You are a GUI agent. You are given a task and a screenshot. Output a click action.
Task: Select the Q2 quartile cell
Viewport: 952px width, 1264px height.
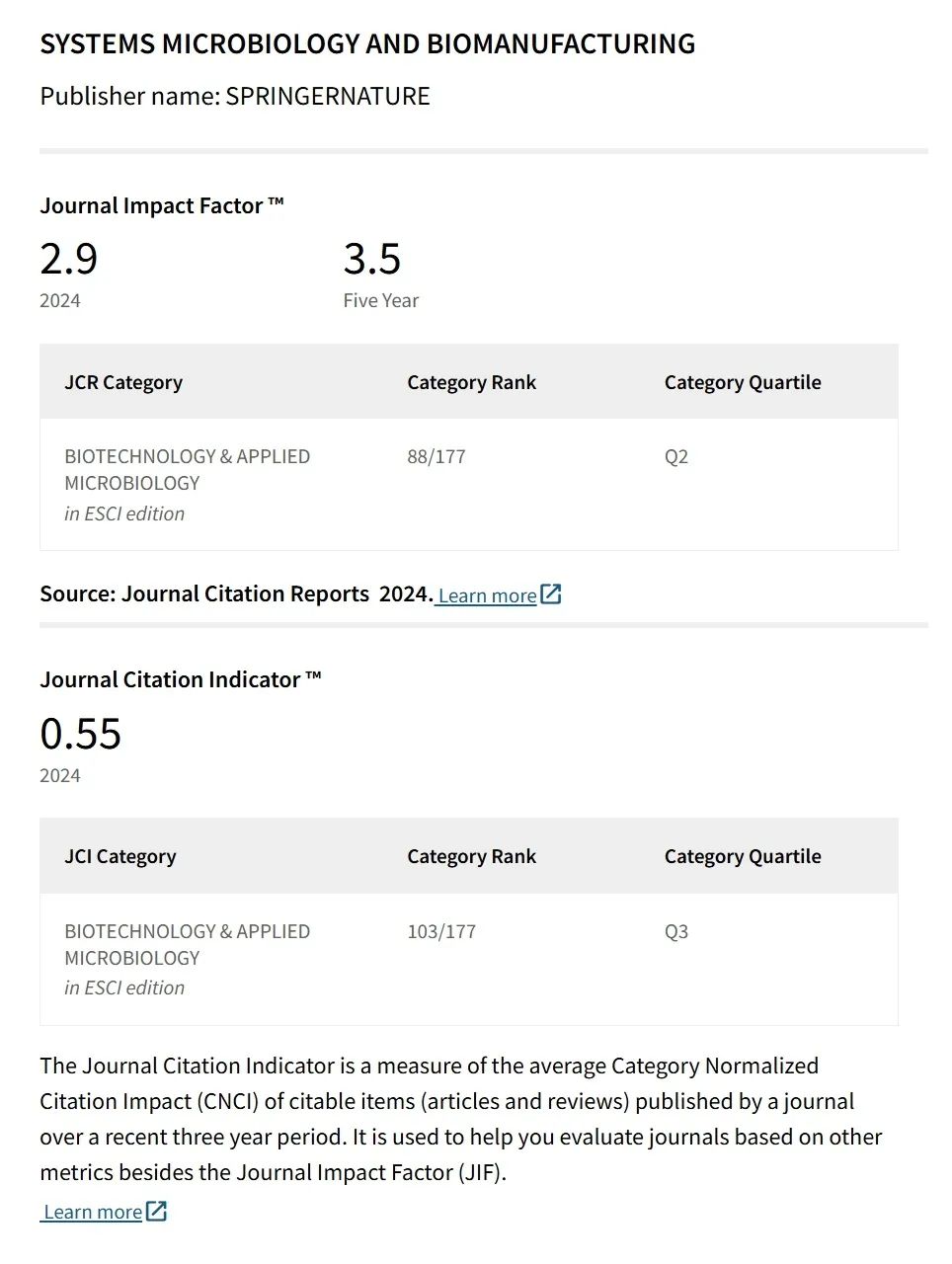coord(676,456)
